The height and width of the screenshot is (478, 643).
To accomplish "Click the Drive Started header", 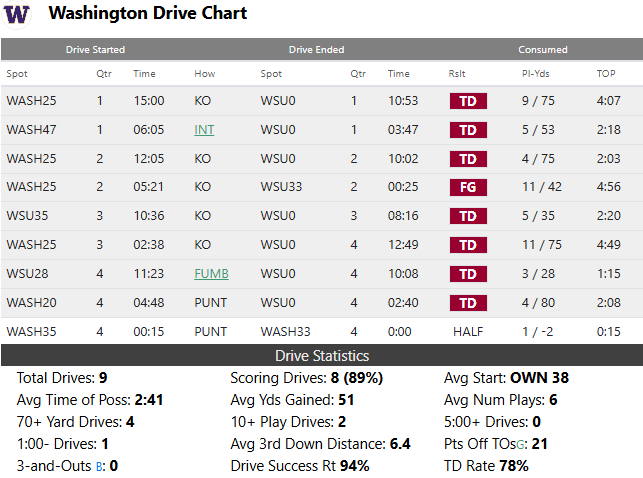I will tap(95, 50).
